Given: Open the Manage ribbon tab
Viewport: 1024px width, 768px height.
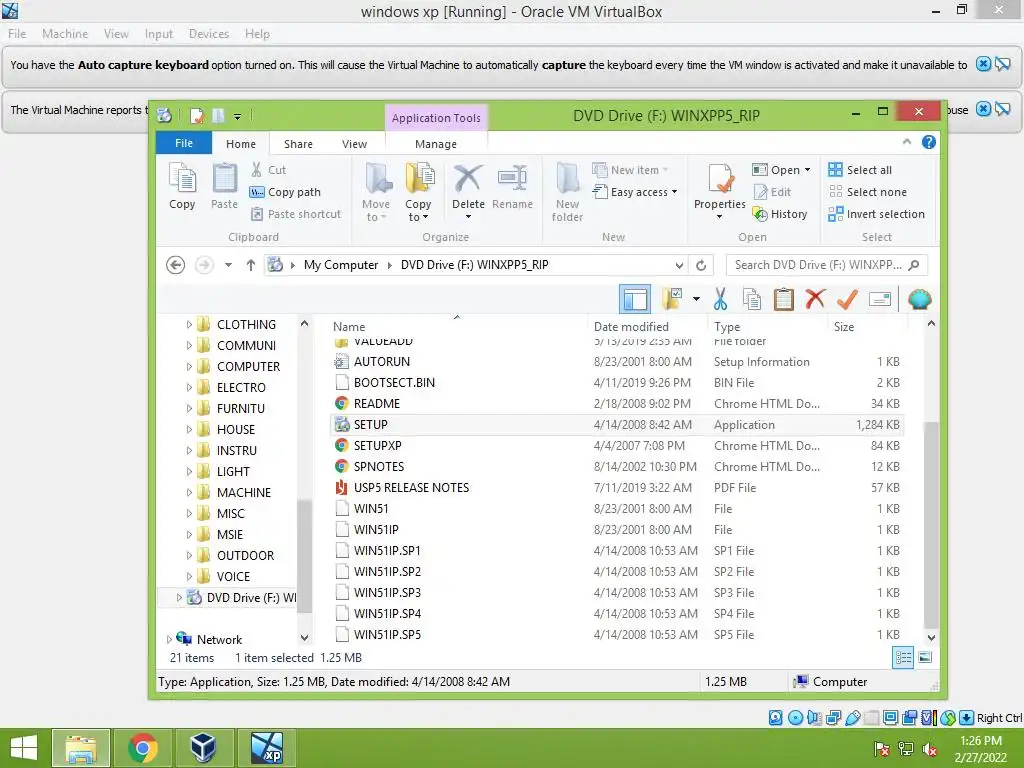Looking at the screenshot, I should pos(436,144).
